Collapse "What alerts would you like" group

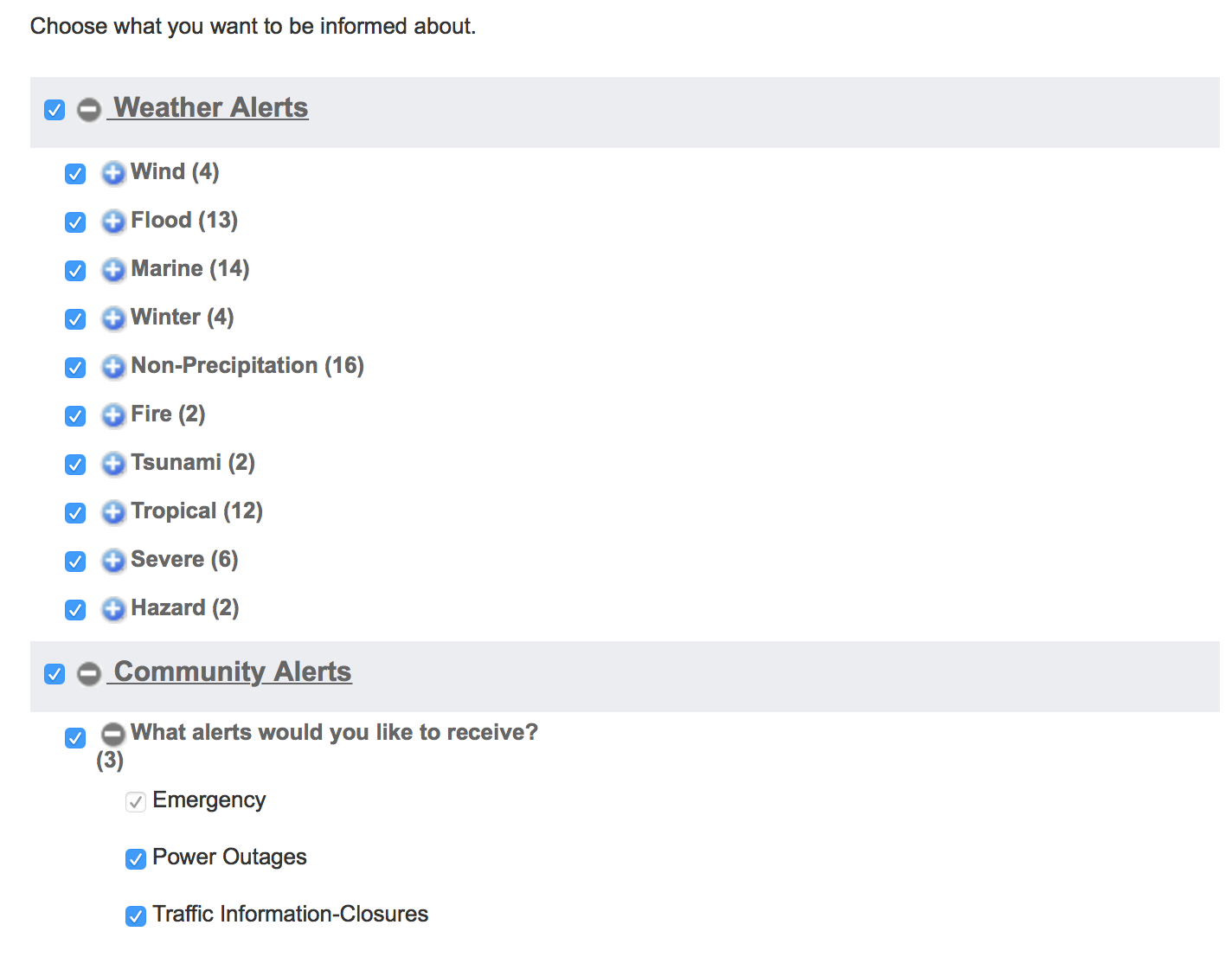point(113,735)
